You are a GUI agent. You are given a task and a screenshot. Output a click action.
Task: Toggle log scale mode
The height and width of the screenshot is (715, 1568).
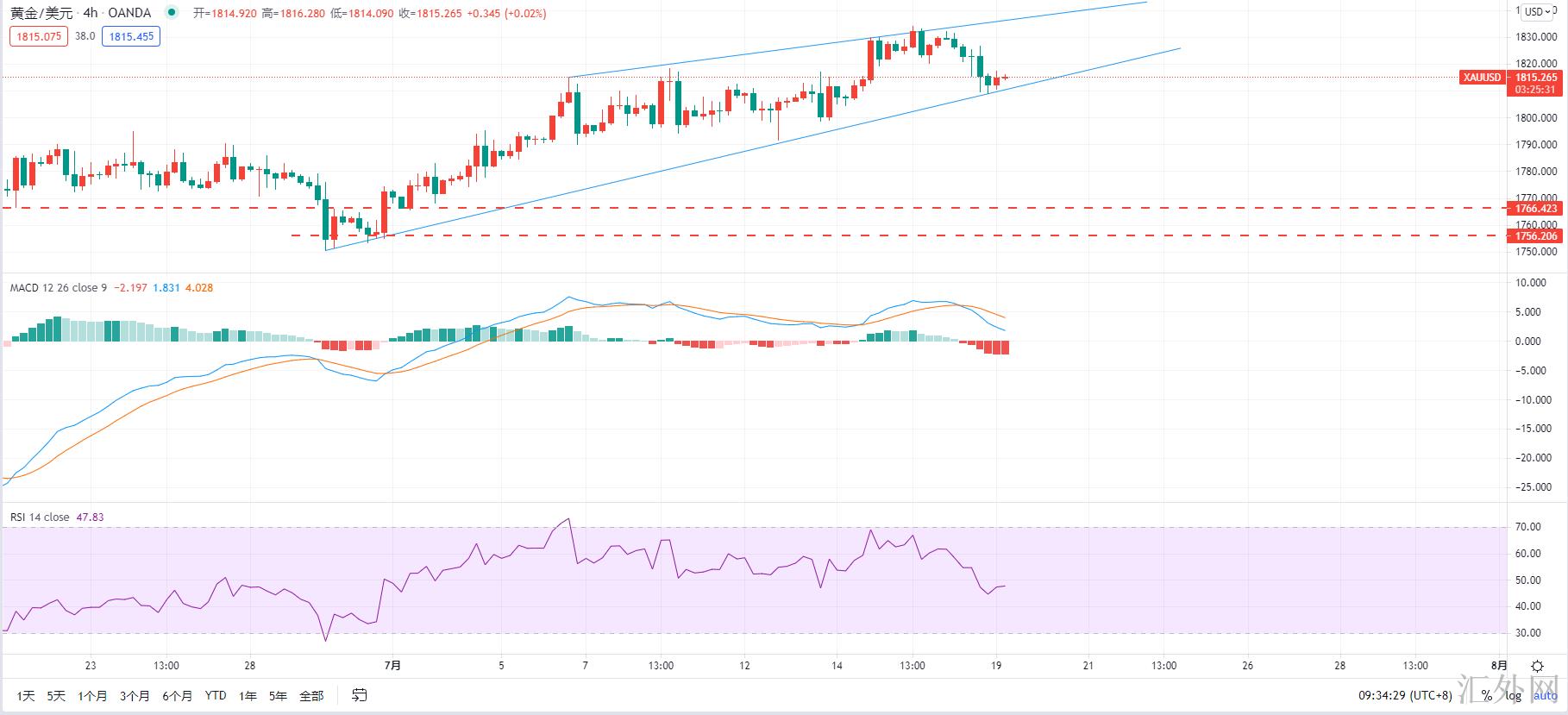pyautogui.click(x=1514, y=695)
